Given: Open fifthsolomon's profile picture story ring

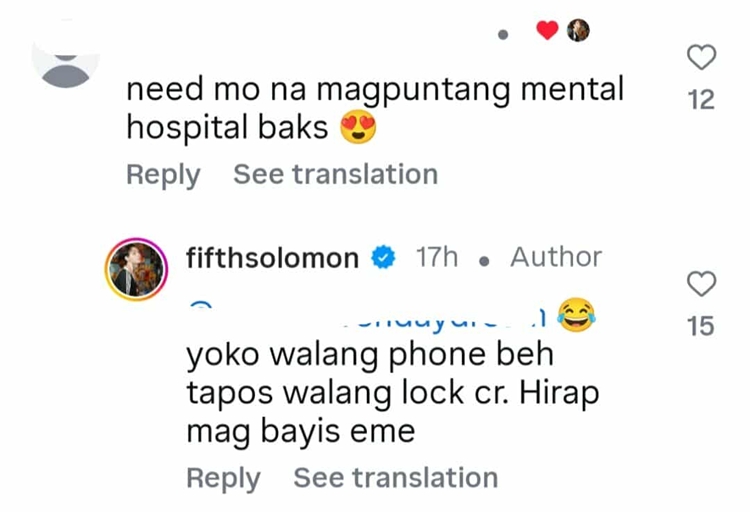Looking at the screenshot, I should pyautogui.click(x=137, y=269).
